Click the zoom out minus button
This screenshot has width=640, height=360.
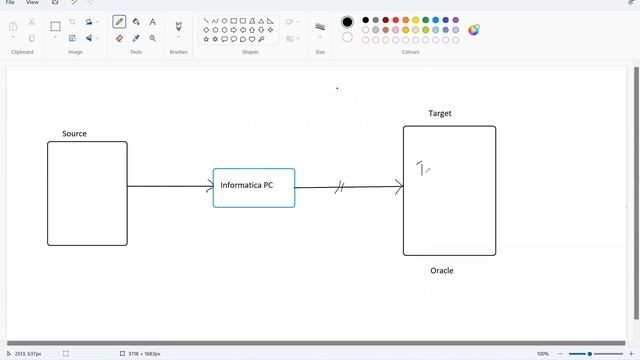click(560, 353)
